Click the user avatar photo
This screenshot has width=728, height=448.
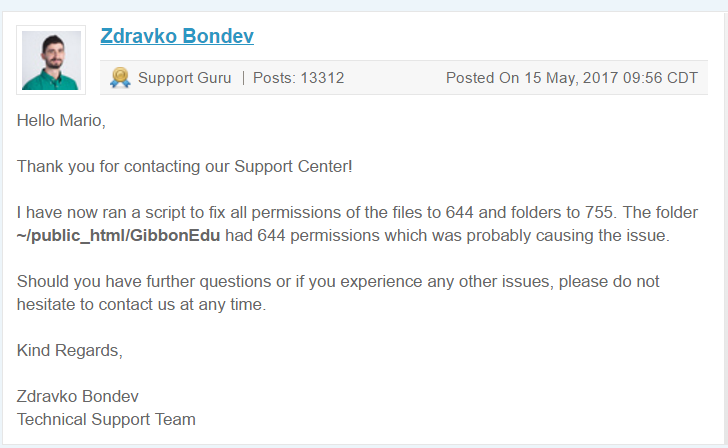[x=51, y=60]
